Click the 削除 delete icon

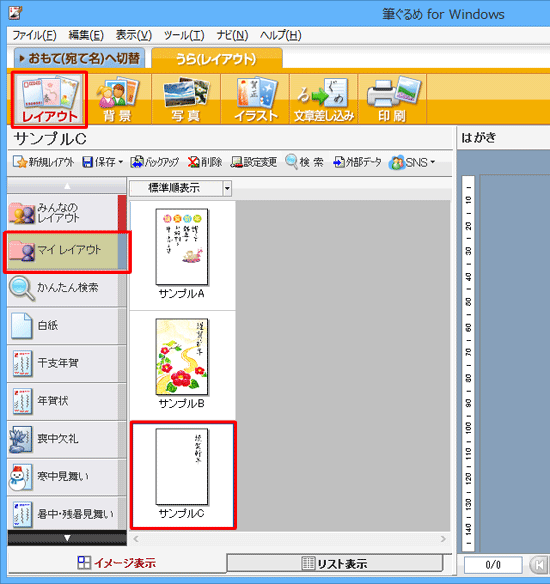[204, 162]
